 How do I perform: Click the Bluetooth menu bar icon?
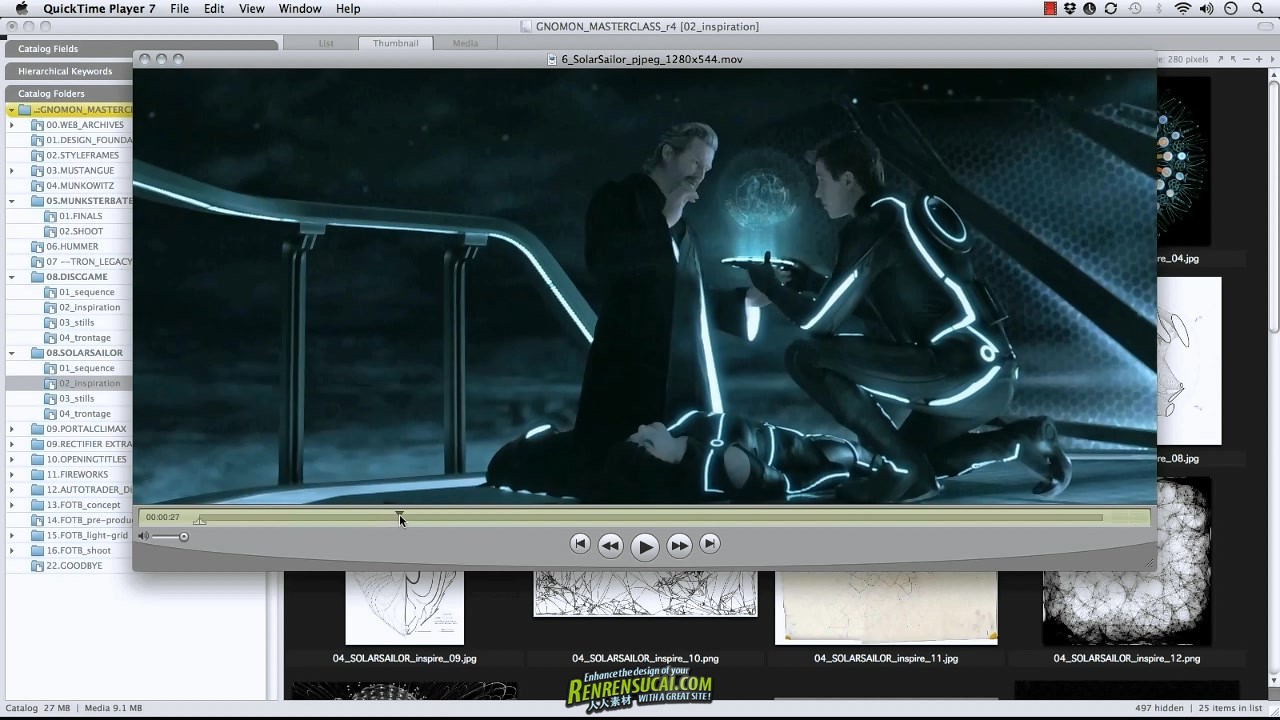click(x=1159, y=9)
